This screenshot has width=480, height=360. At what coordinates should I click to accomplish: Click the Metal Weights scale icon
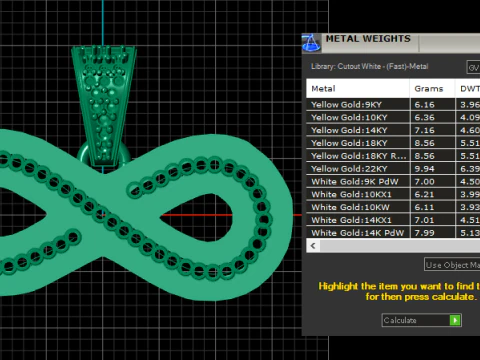point(311,43)
